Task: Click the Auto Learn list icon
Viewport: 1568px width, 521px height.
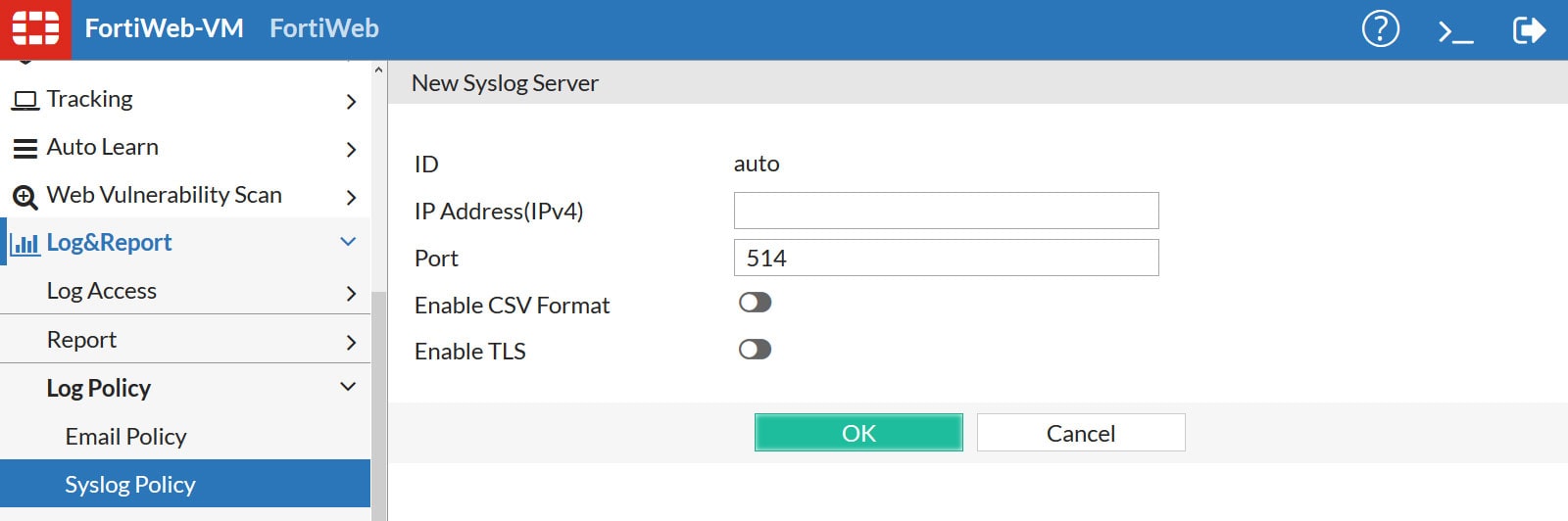Action: pos(25,148)
